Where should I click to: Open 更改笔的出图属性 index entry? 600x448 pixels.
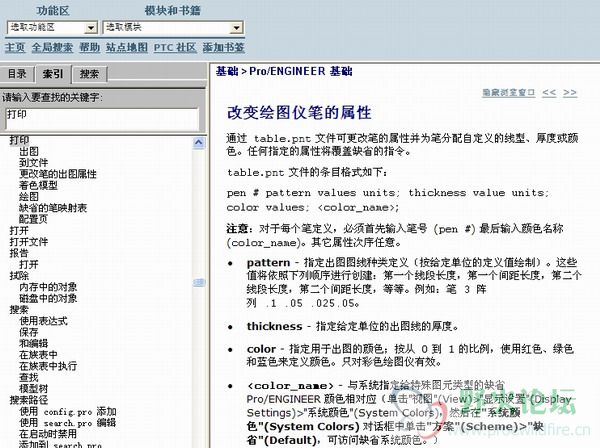tap(58, 174)
